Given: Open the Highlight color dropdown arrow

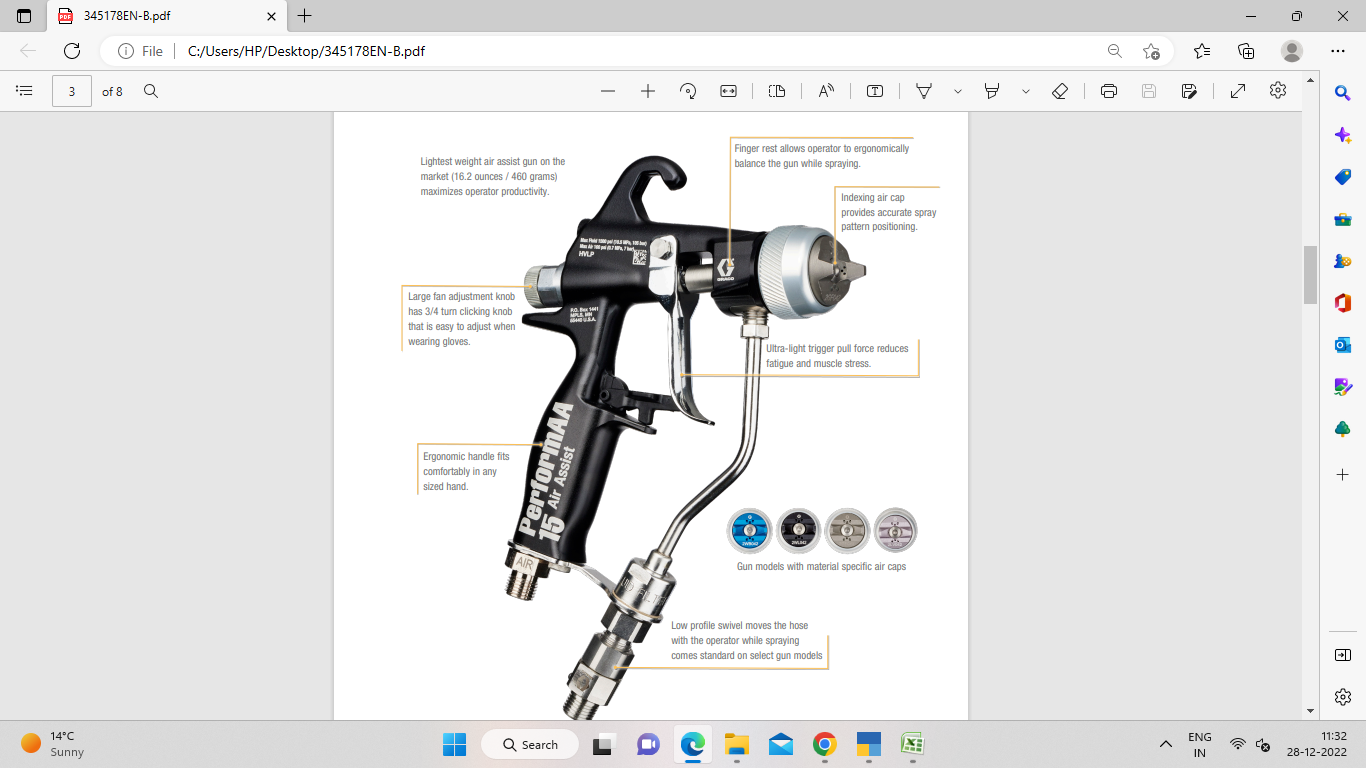Looking at the screenshot, I should pyautogui.click(x=1026, y=91).
